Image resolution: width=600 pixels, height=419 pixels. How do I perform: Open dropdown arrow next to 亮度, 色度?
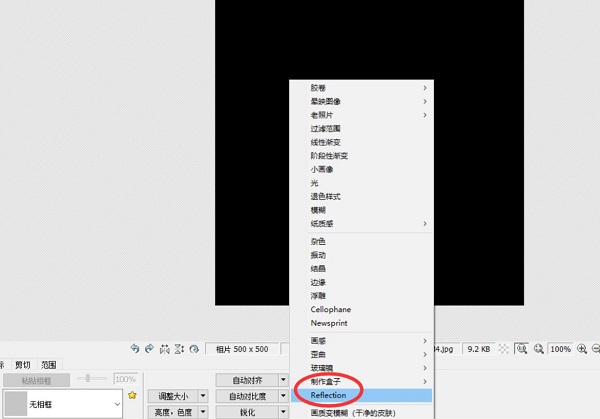(x=203, y=412)
